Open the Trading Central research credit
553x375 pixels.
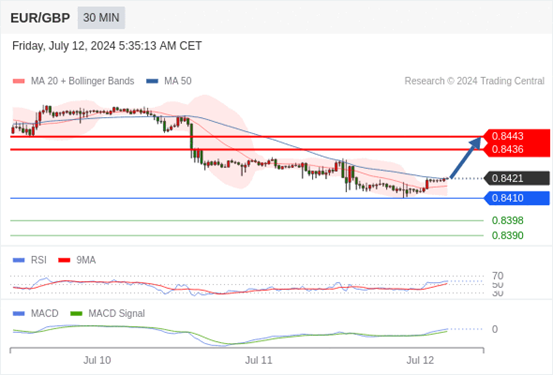(x=474, y=81)
